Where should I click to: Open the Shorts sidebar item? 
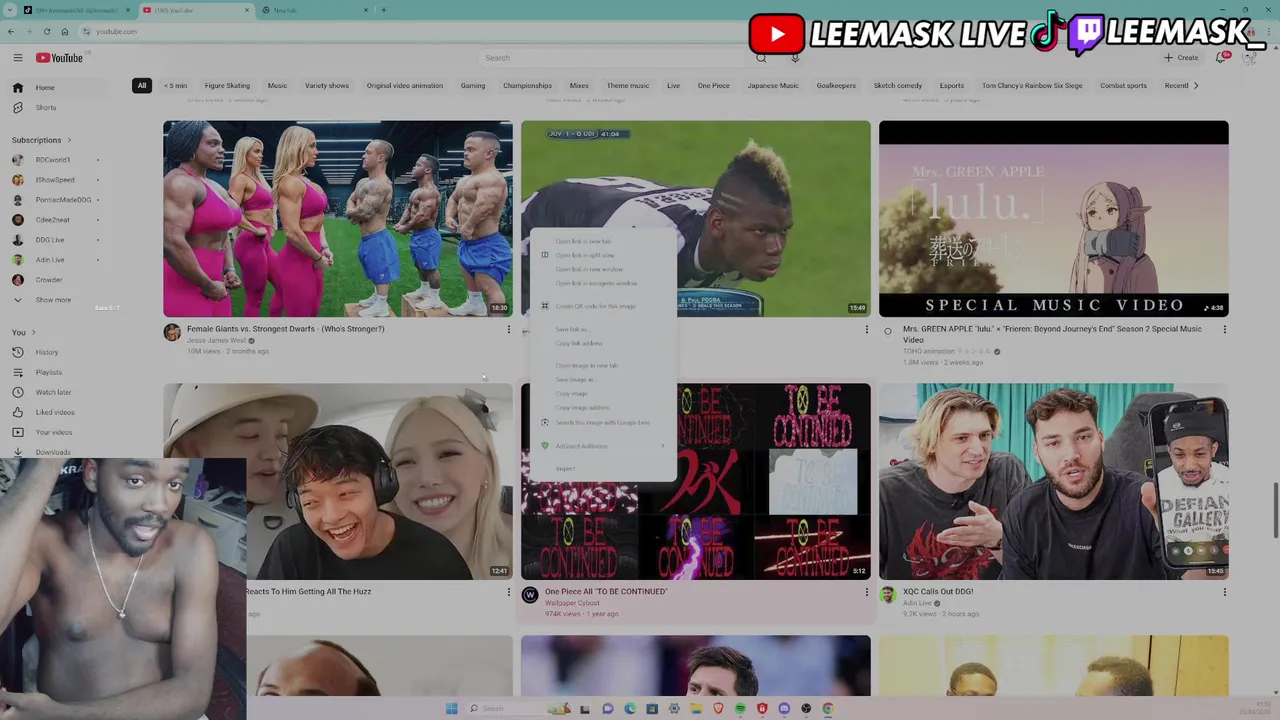pos(45,107)
